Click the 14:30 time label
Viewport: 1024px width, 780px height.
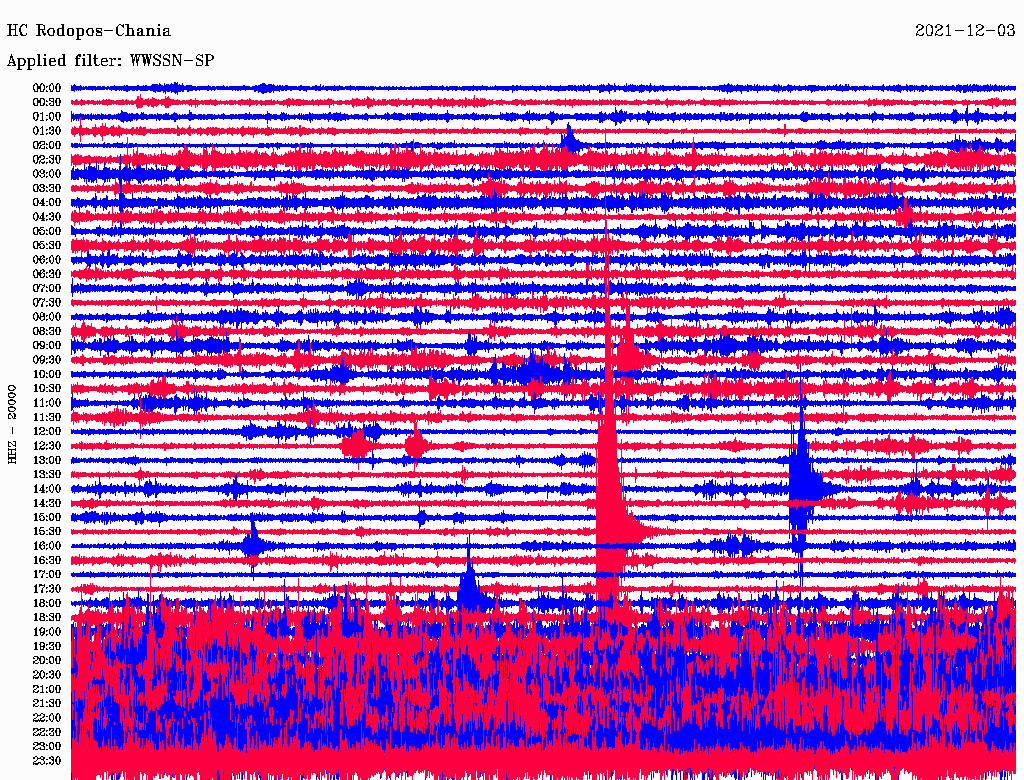(47, 503)
